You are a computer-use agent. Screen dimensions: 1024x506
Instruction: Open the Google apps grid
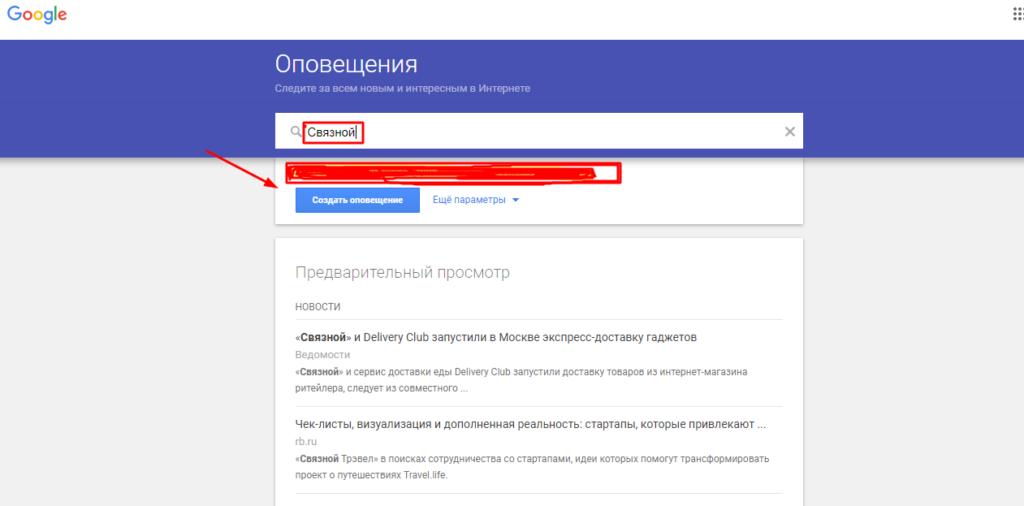point(1018,14)
